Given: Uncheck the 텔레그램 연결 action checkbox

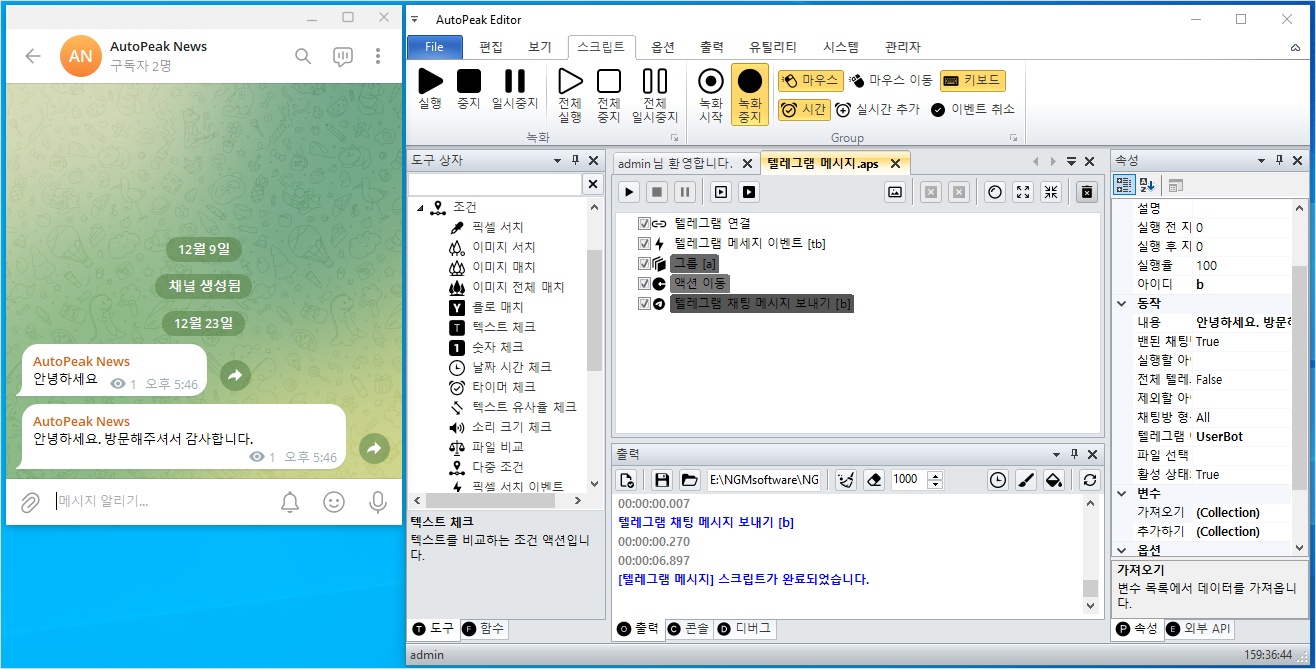Looking at the screenshot, I should pos(644,223).
